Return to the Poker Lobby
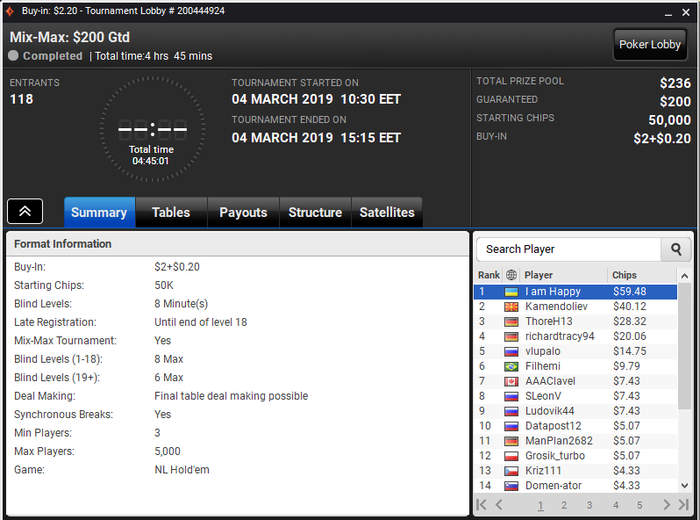 (650, 45)
